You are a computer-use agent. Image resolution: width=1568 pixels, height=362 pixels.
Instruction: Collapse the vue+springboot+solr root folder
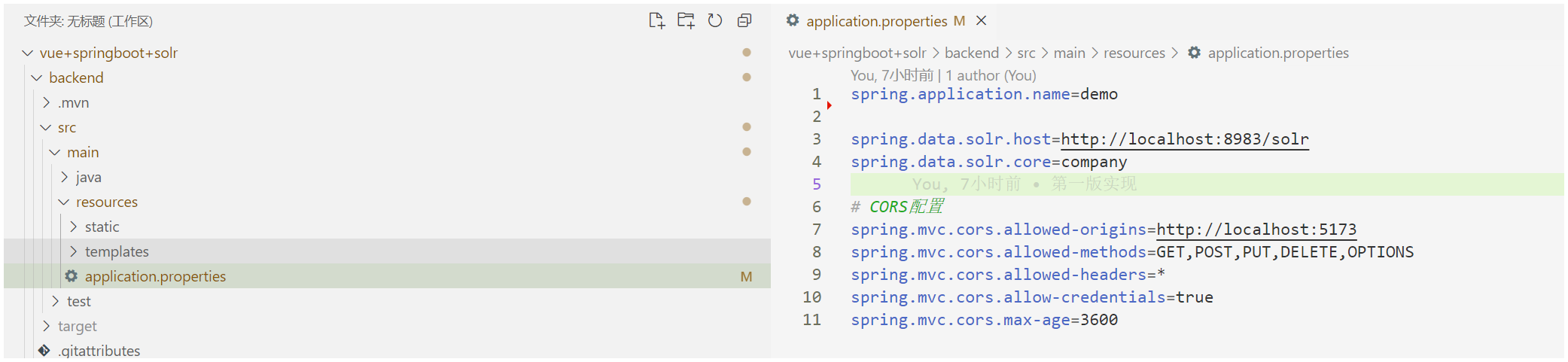[x=28, y=53]
